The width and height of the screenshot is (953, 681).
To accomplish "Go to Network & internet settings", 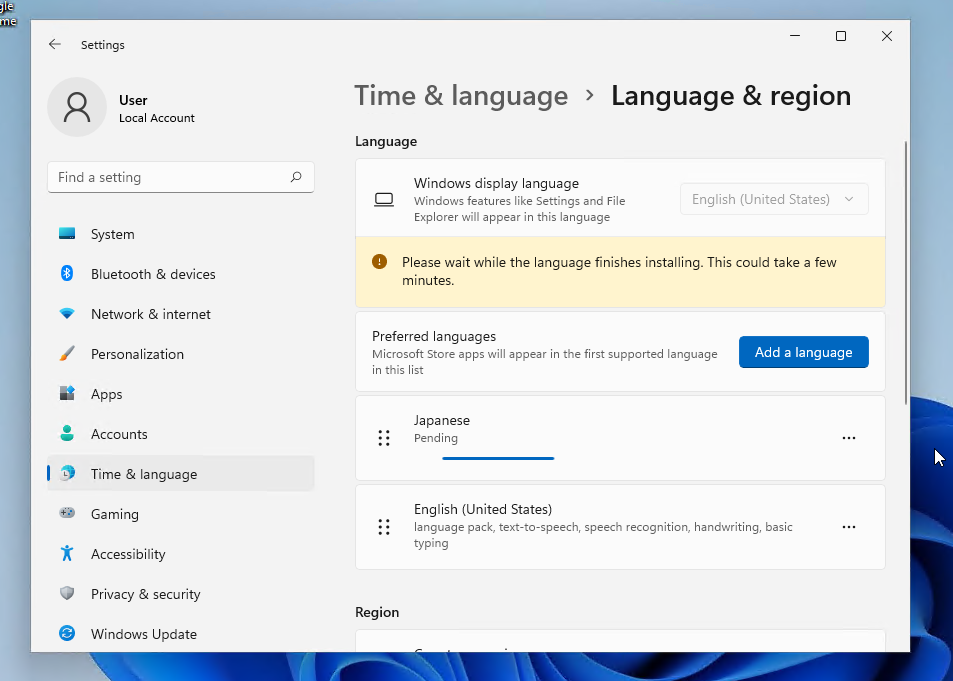I will pyautogui.click(x=150, y=314).
